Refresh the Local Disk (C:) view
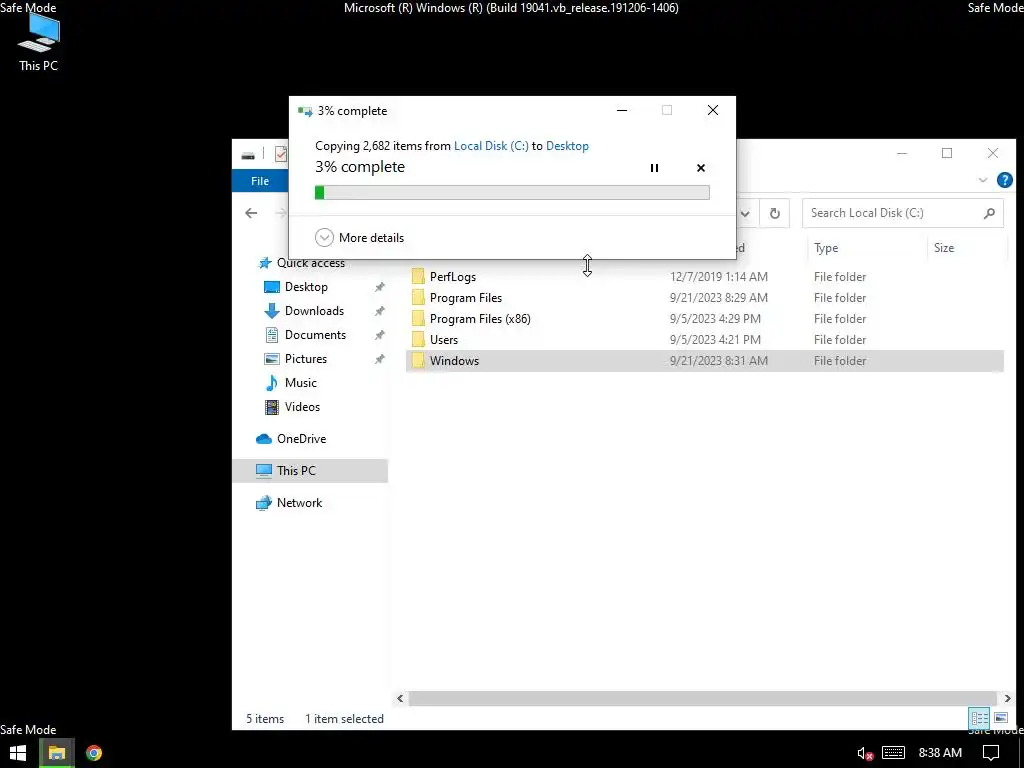Screen dimensions: 1024x768 775,213
